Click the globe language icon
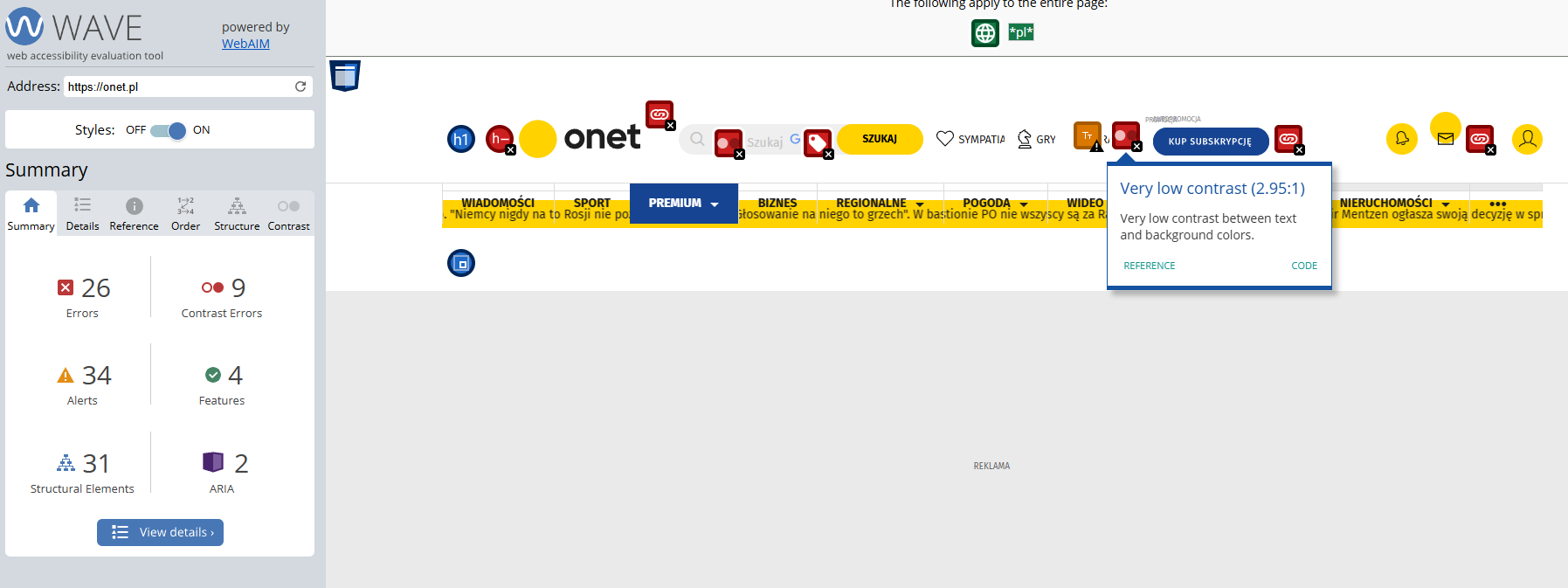Image resolution: width=1568 pixels, height=588 pixels. (x=985, y=33)
